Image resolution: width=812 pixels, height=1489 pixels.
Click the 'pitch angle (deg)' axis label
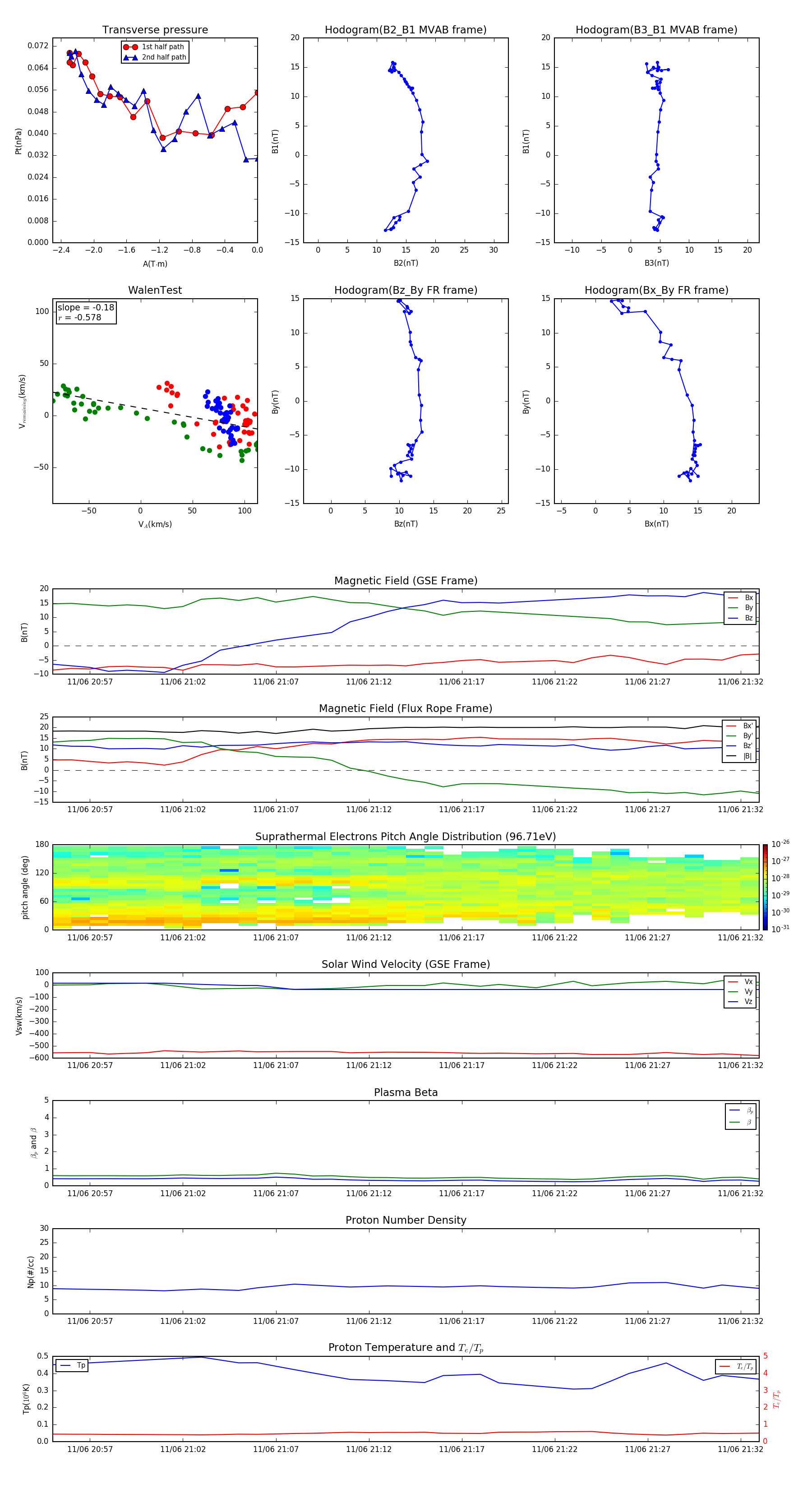[x=25, y=887]
